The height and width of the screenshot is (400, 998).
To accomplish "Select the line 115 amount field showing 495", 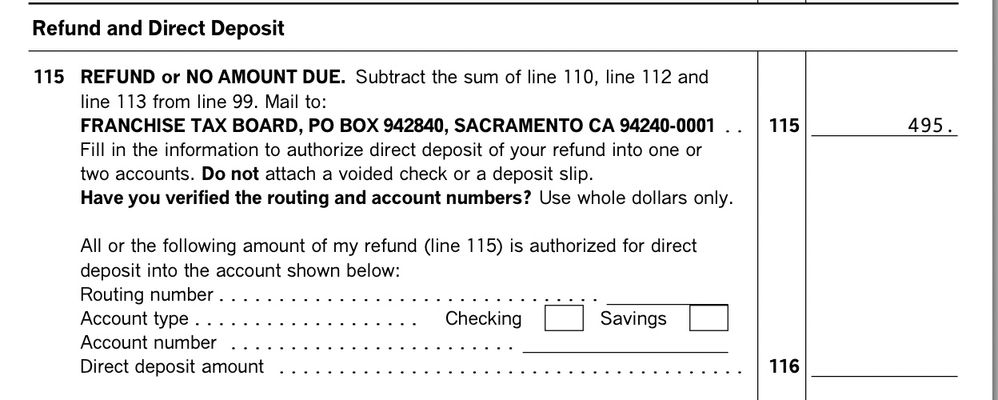I will [x=884, y=125].
